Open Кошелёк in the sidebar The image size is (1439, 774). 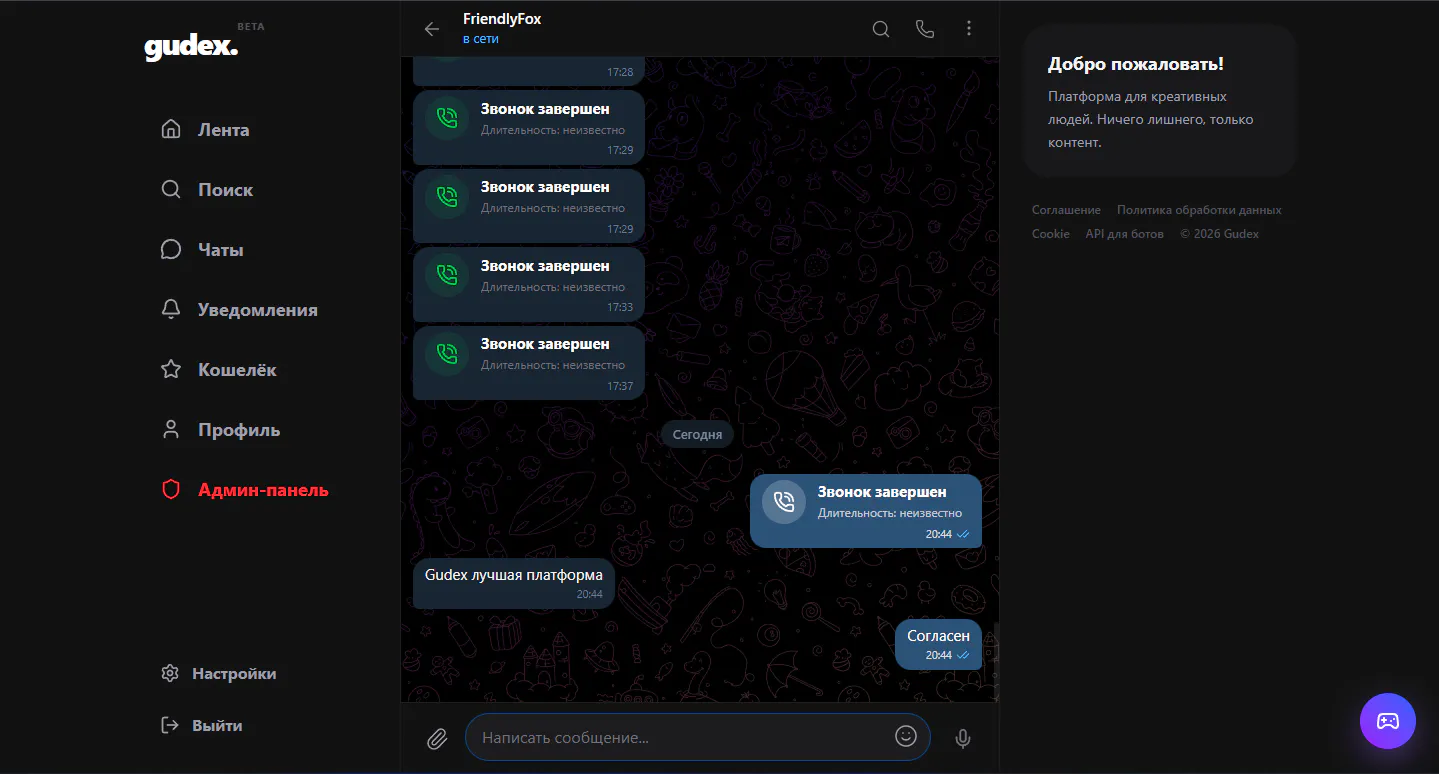coord(219,370)
